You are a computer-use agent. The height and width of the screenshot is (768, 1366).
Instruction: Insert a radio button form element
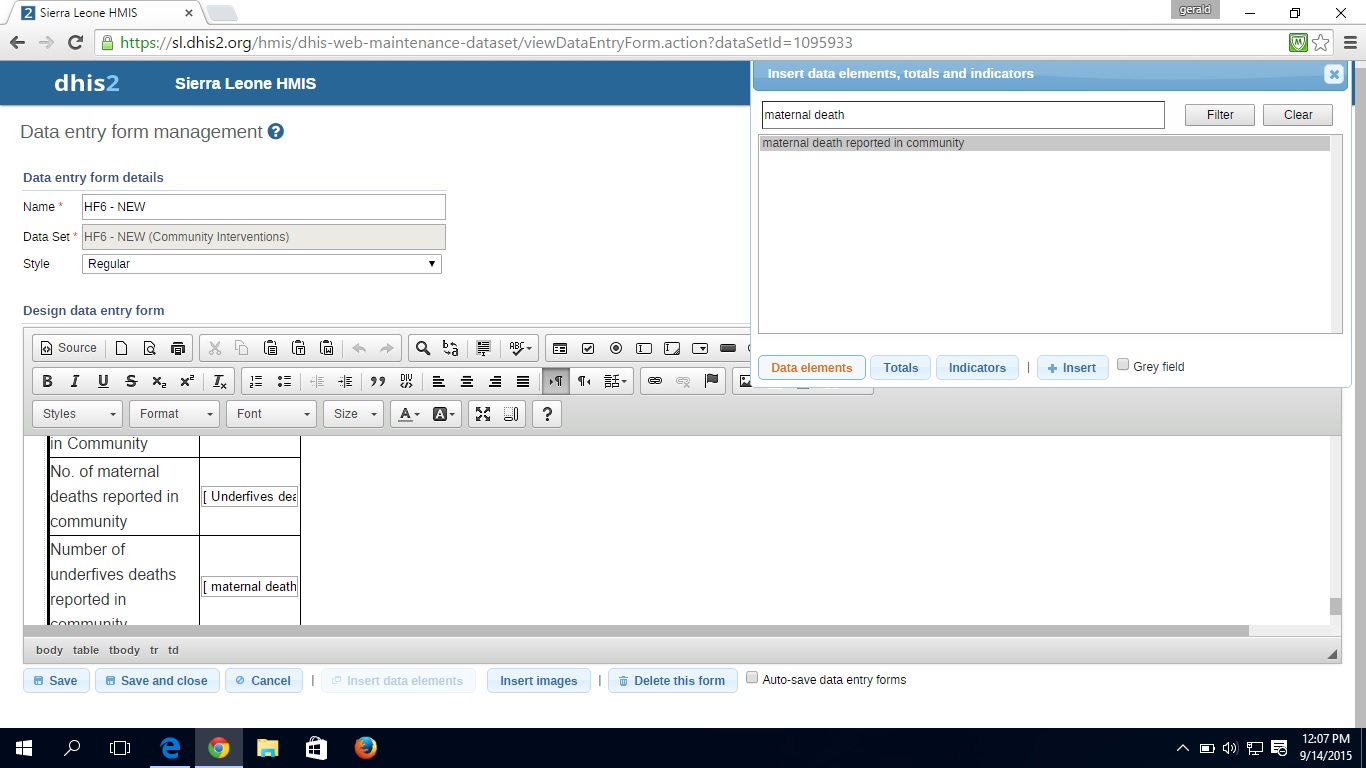[x=616, y=348]
